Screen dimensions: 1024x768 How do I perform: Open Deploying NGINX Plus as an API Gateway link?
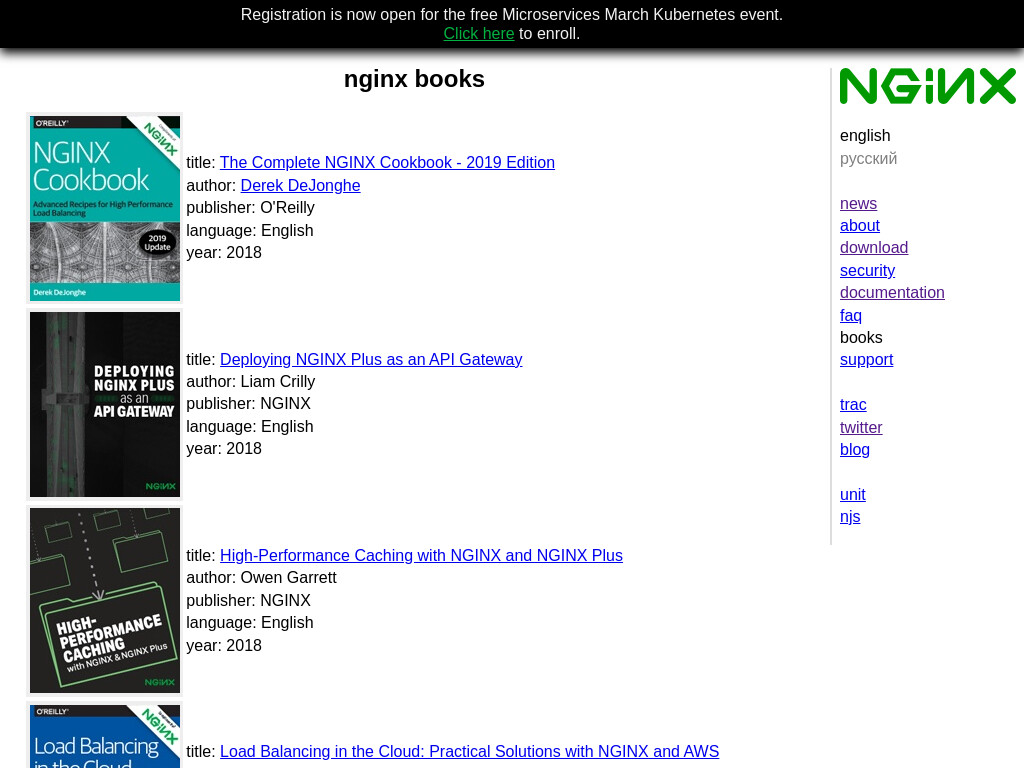pyautogui.click(x=371, y=359)
